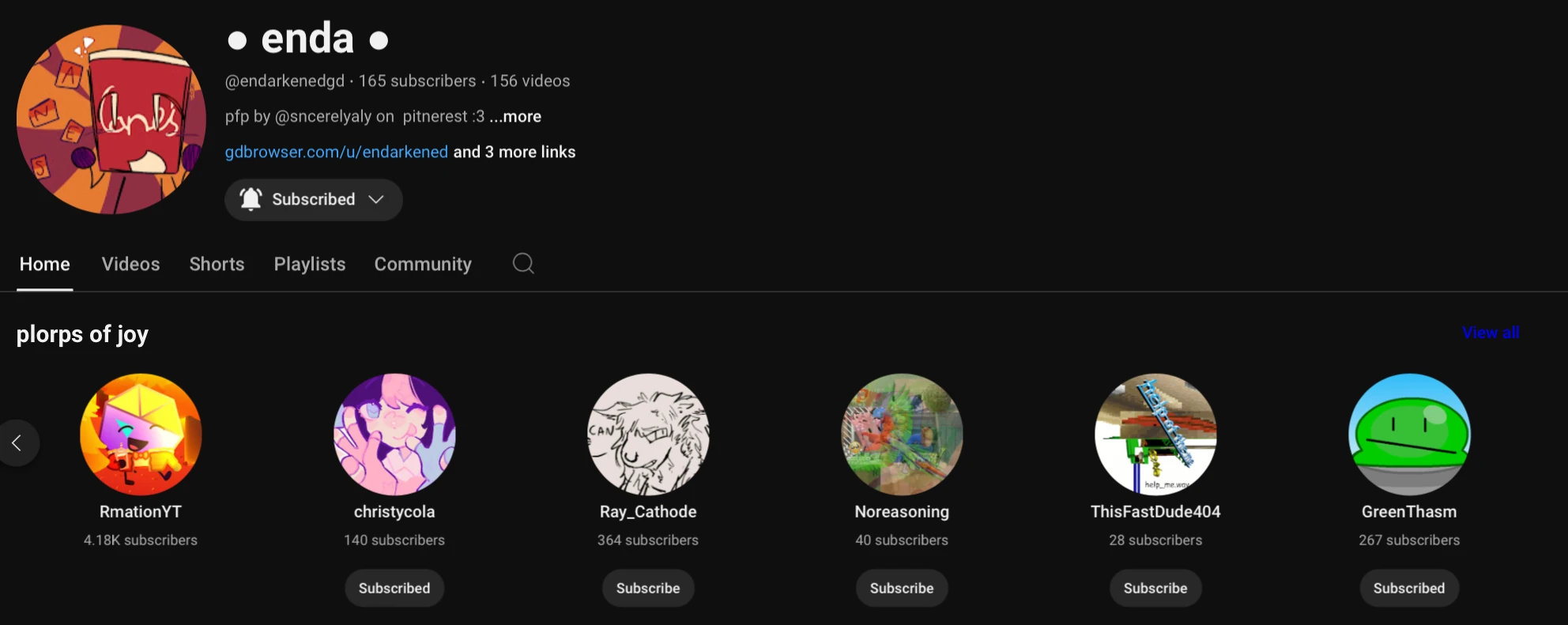Screen dimensions: 1568x625
Task: Open christycola channel avatar
Action: 394,435
